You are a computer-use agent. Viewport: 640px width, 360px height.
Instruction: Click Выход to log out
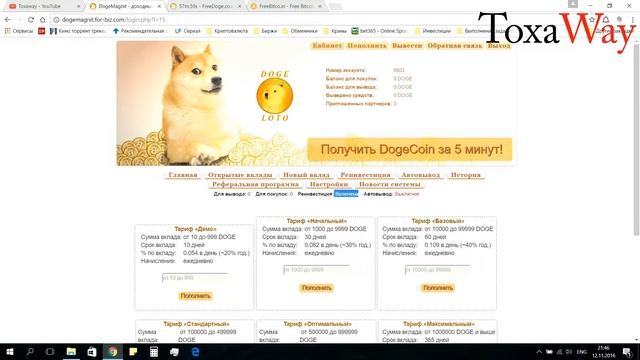499,46
